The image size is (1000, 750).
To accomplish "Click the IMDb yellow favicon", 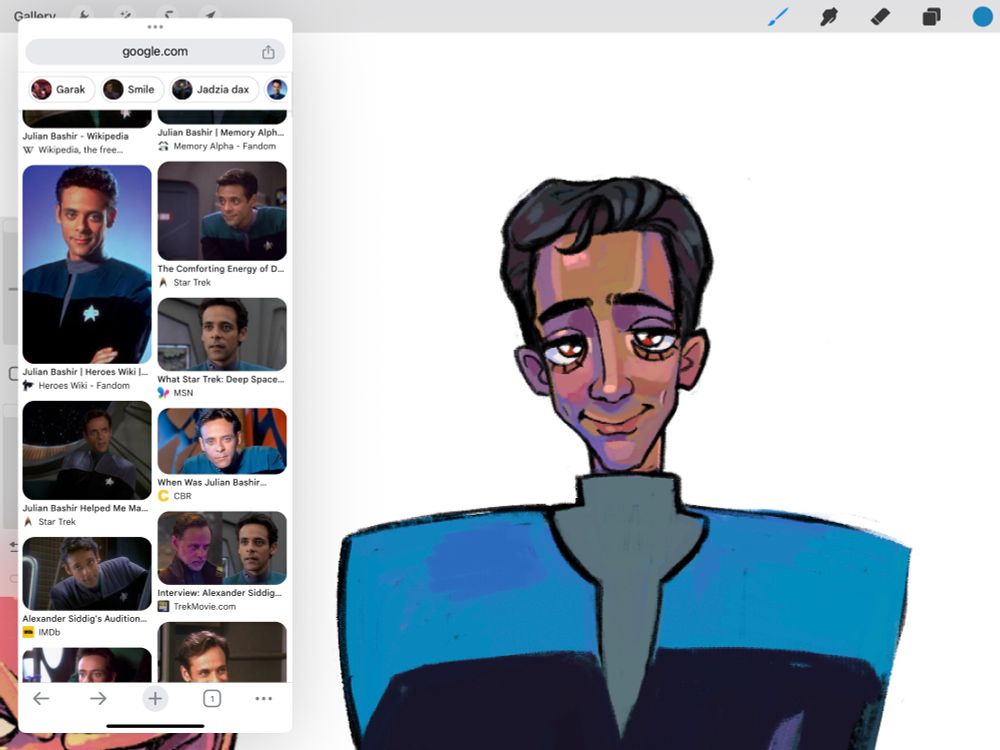I will click(28, 632).
